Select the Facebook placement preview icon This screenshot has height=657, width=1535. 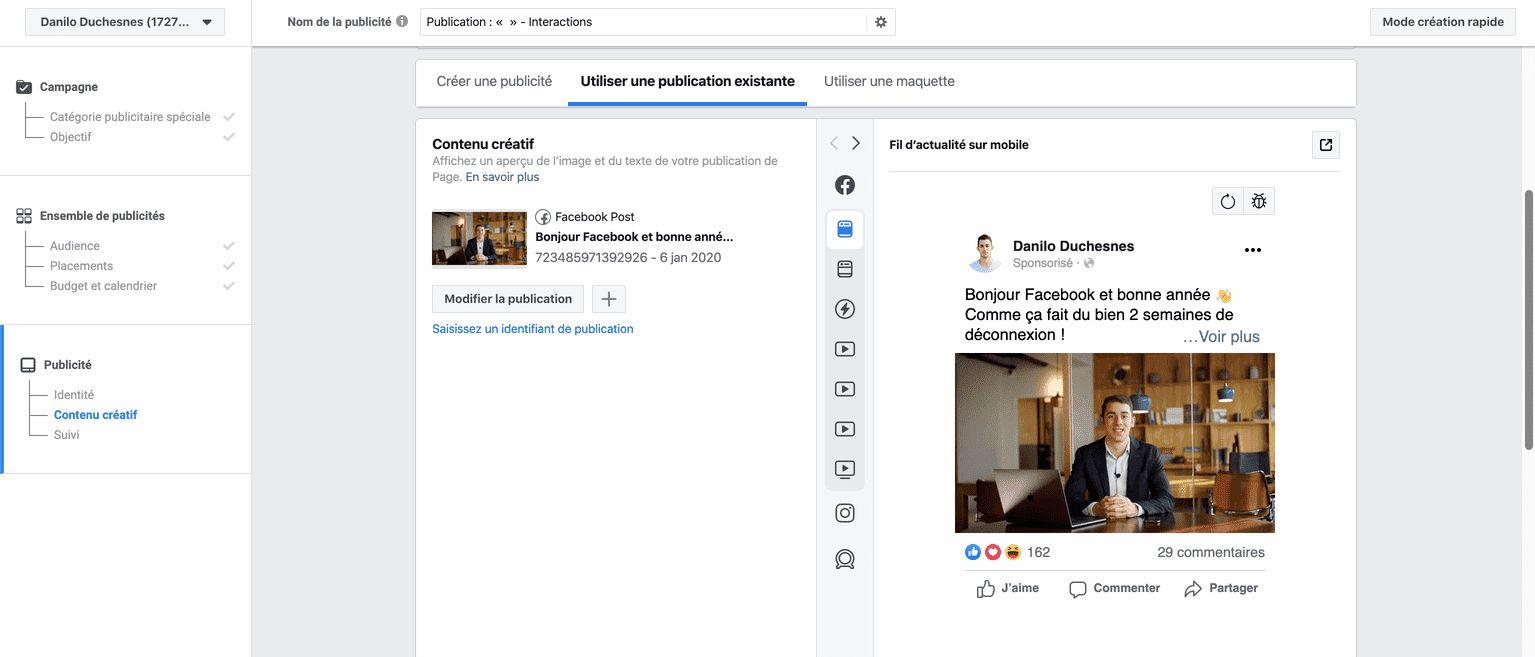pyautogui.click(x=845, y=185)
